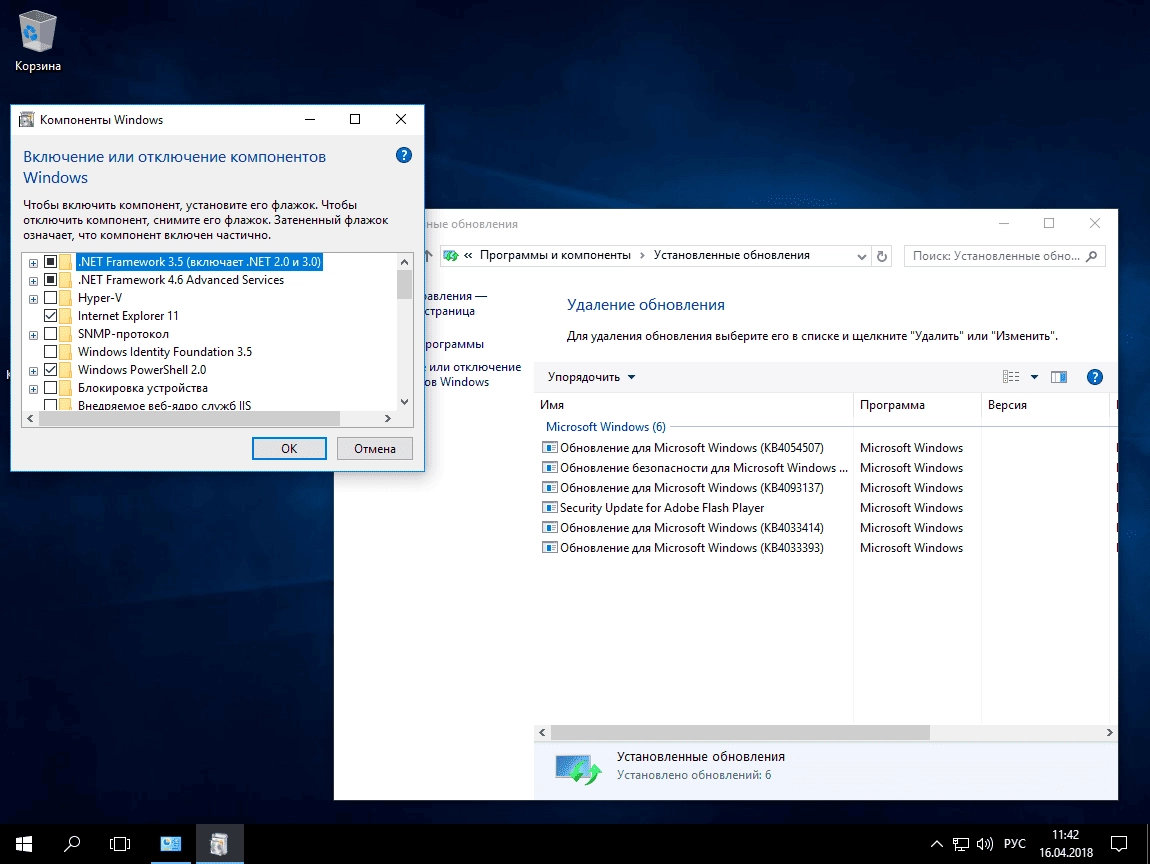Open Task View from taskbar
Image resolution: width=1150 pixels, height=864 pixels.
click(x=120, y=844)
